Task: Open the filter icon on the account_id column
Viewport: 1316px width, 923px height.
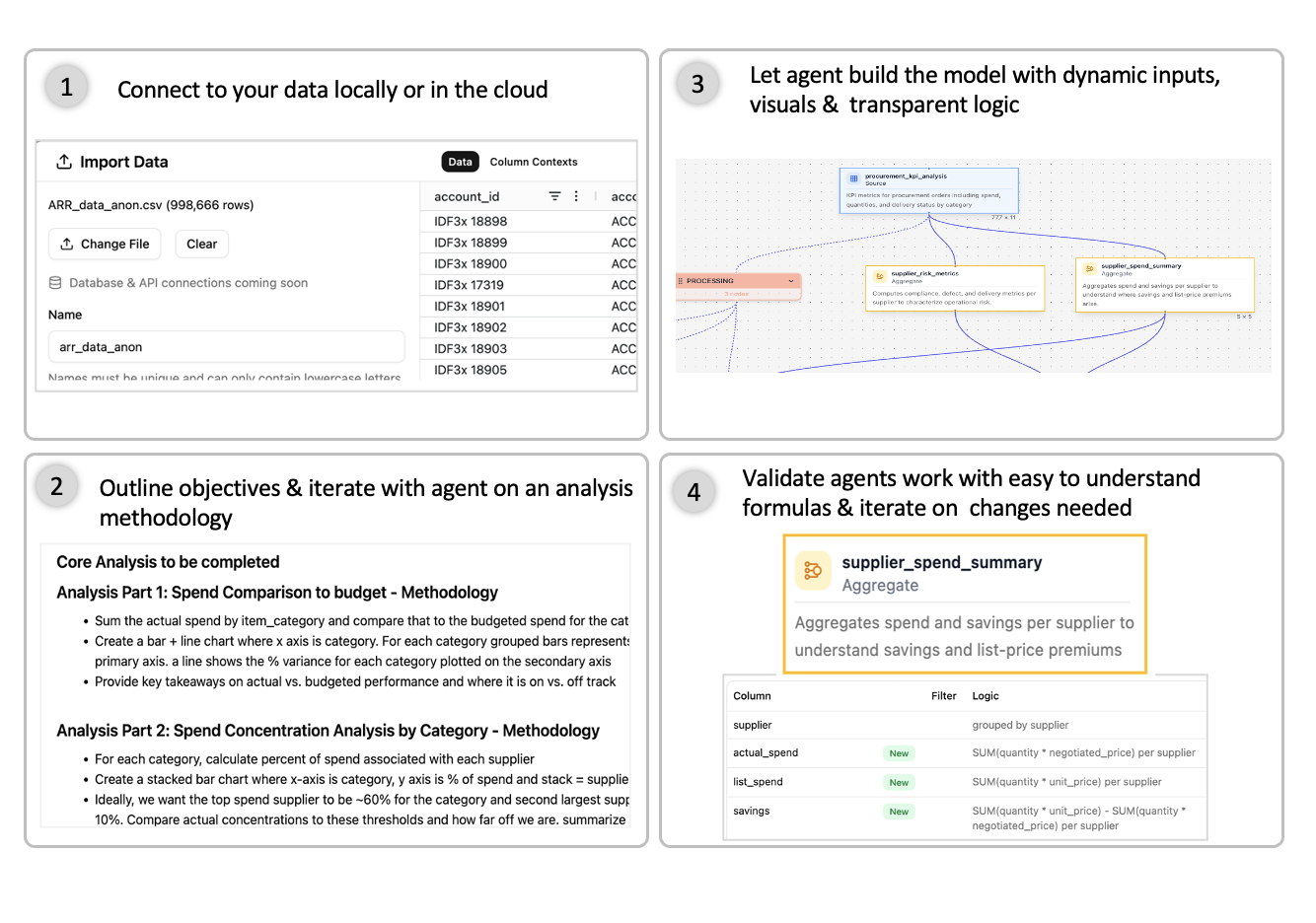Action: [555, 196]
